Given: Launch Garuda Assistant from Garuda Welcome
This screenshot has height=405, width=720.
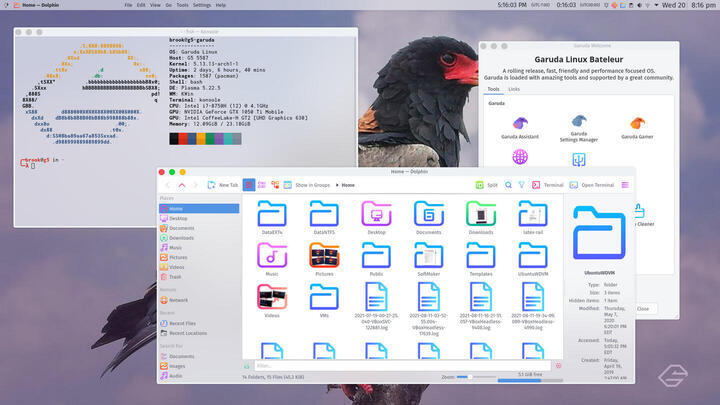Looking at the screenshot, I should (520, 128).
